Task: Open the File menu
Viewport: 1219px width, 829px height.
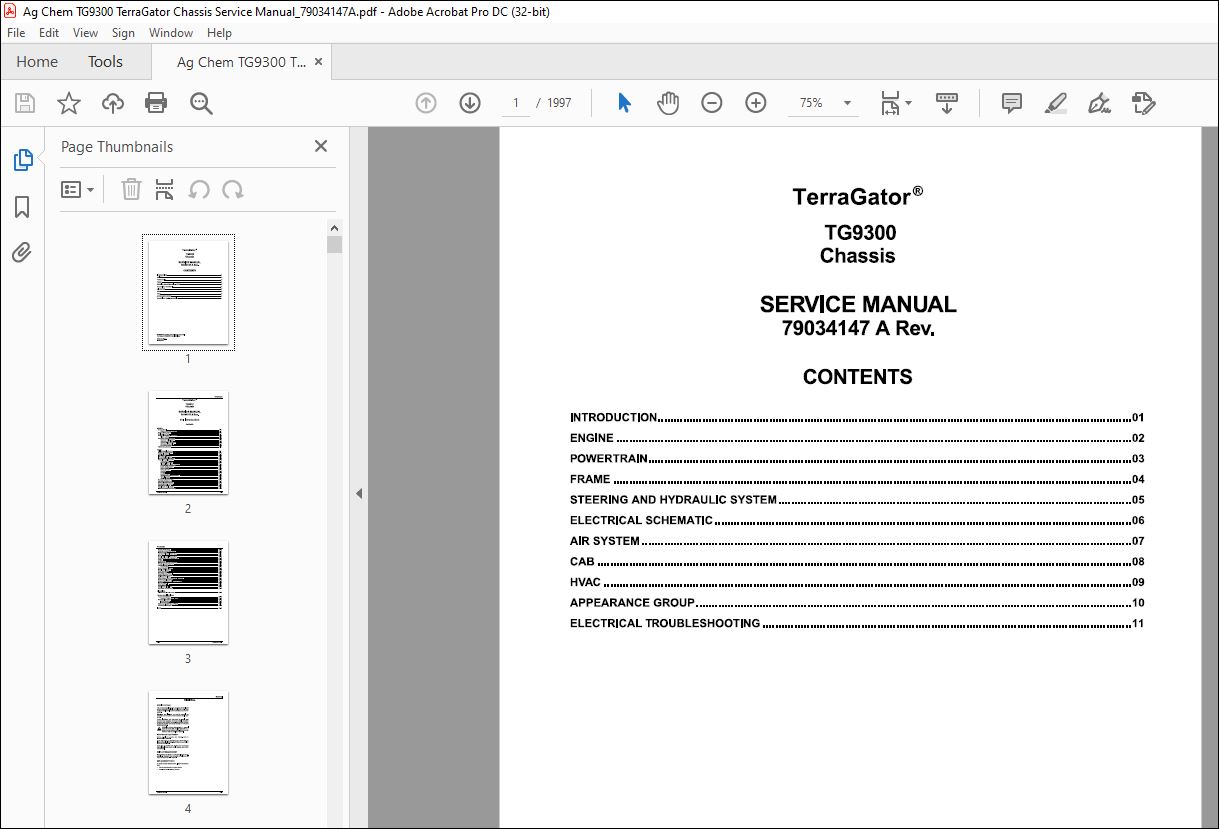Action: 16,33
